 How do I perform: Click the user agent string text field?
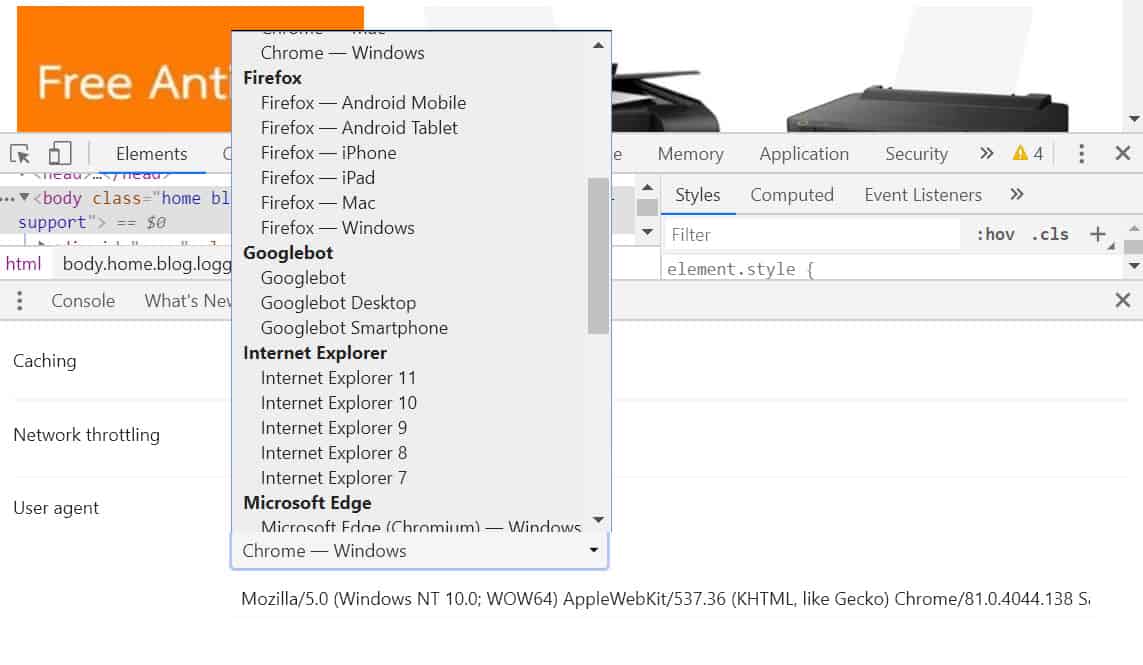click(665, 599)
